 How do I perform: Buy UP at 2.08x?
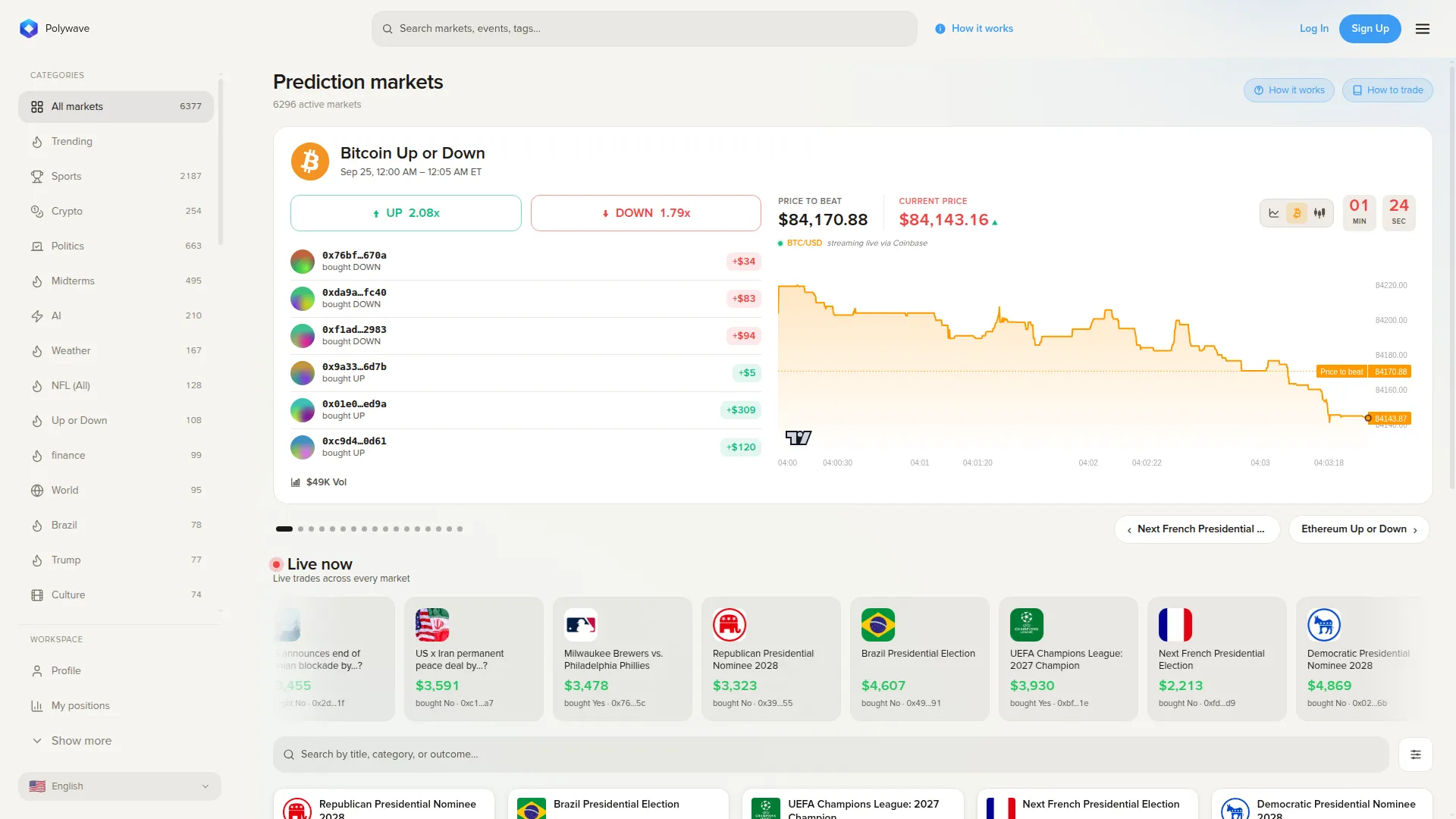tap(406, 213)
